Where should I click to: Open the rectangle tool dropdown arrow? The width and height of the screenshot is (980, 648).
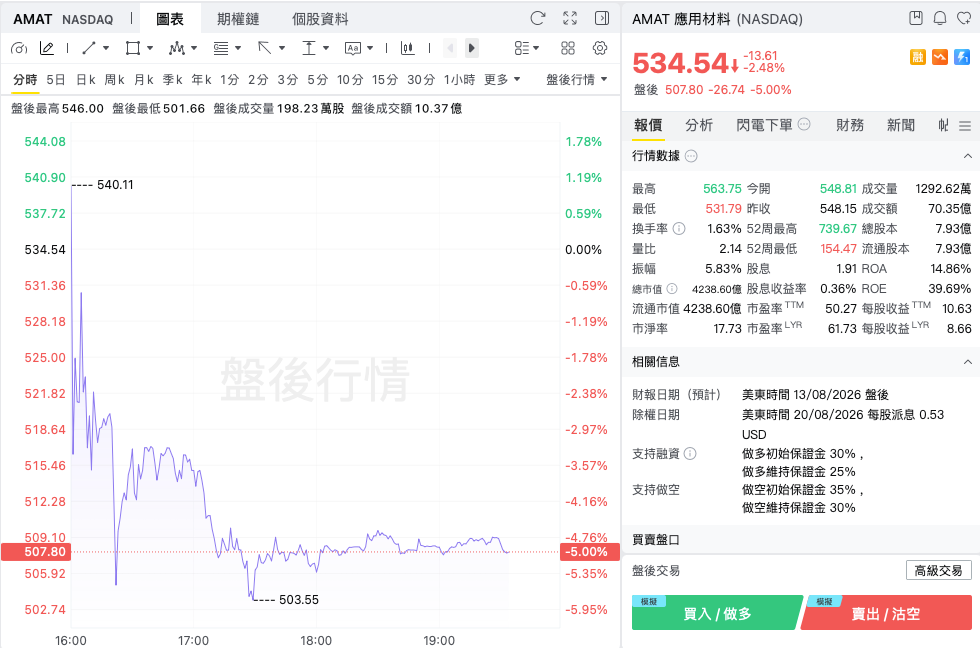(149, 48)
